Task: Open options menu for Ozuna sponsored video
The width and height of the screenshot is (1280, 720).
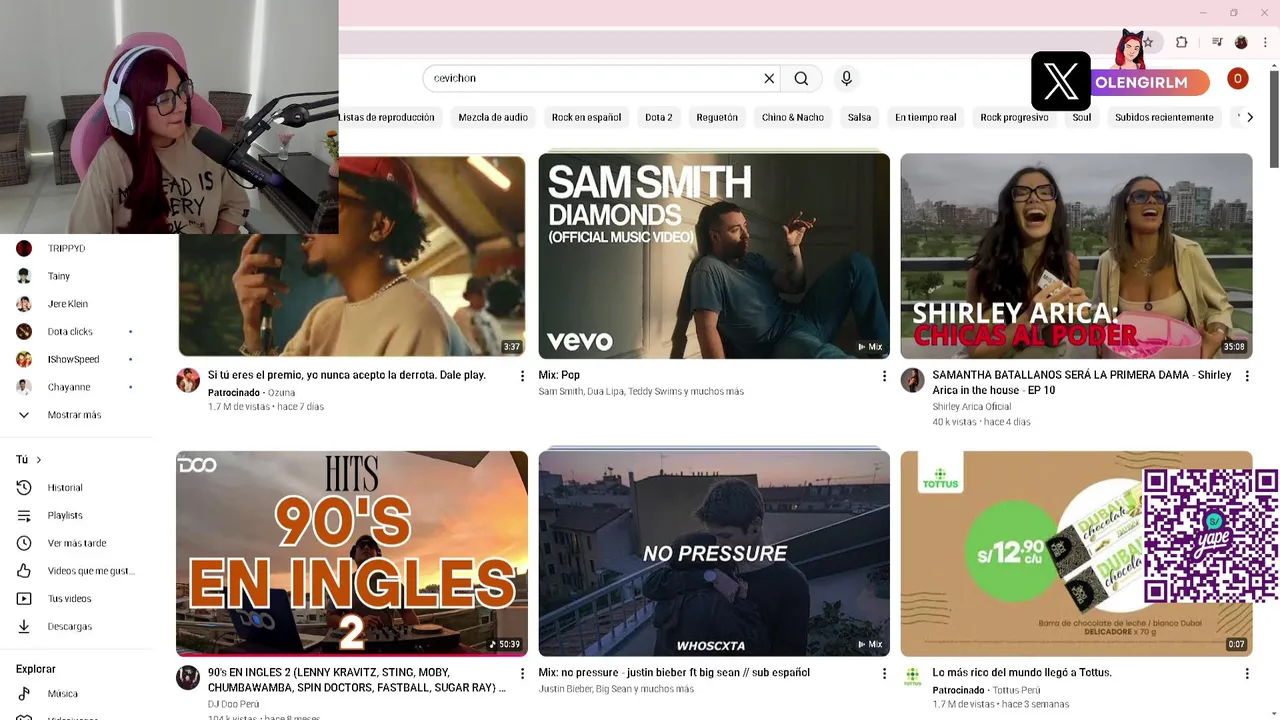Action: coord(522,376)
